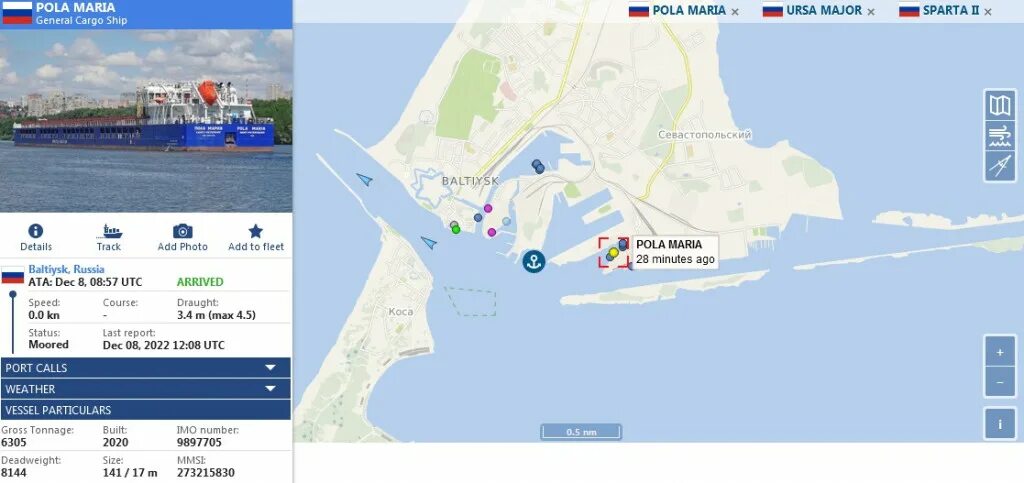Expand the PORT CALLS section
1024x483 pixels.
pyautogui.click(x=146, y=367)
